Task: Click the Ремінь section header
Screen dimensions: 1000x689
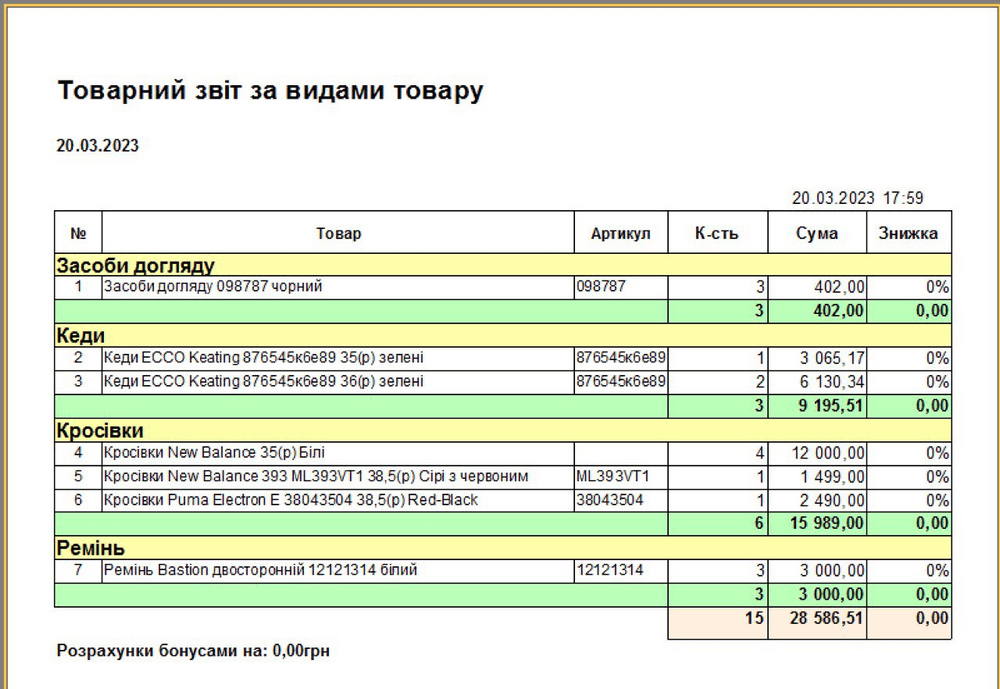Action: tap(88, 547)
